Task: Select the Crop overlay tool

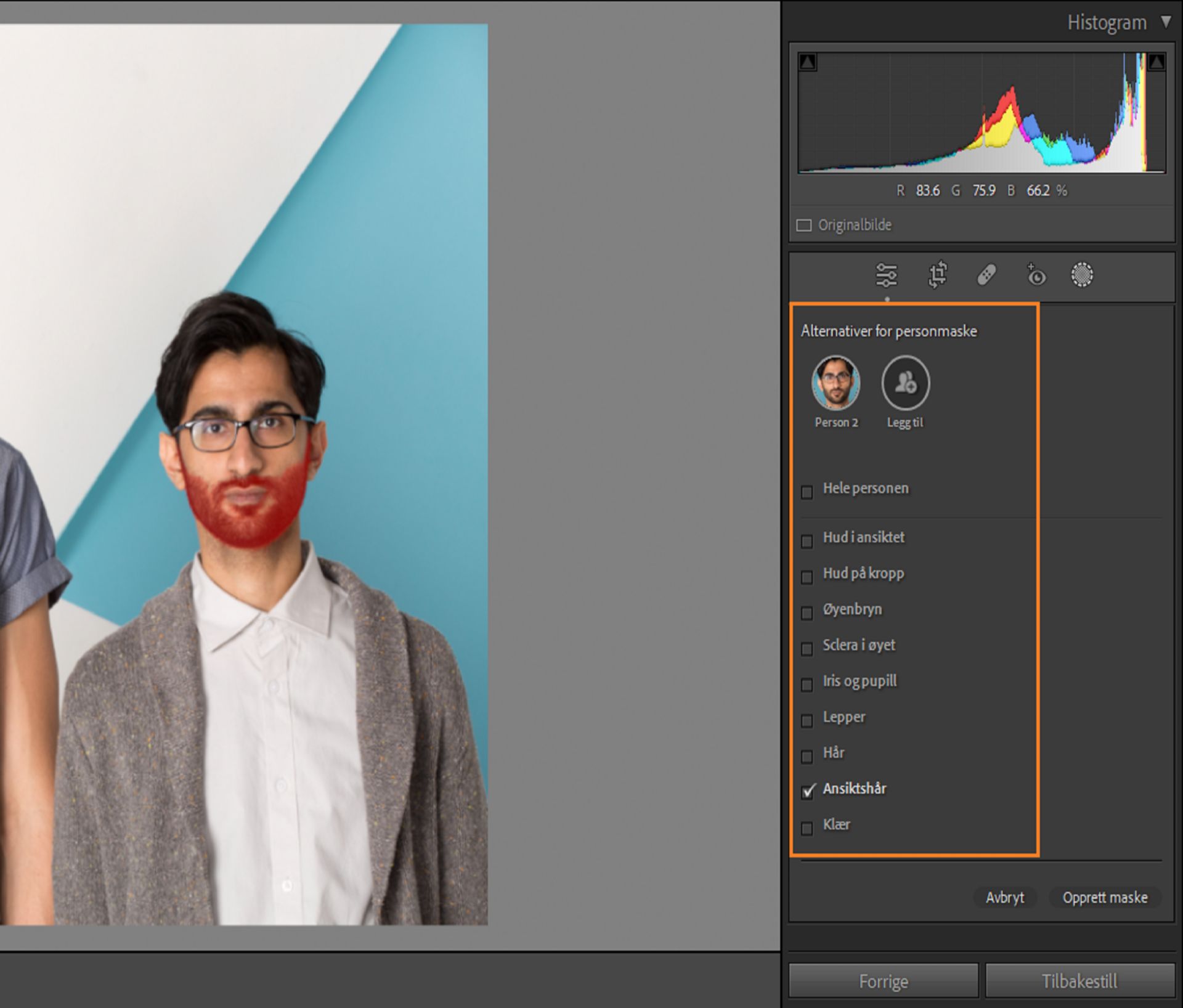Action: [937, 275]
